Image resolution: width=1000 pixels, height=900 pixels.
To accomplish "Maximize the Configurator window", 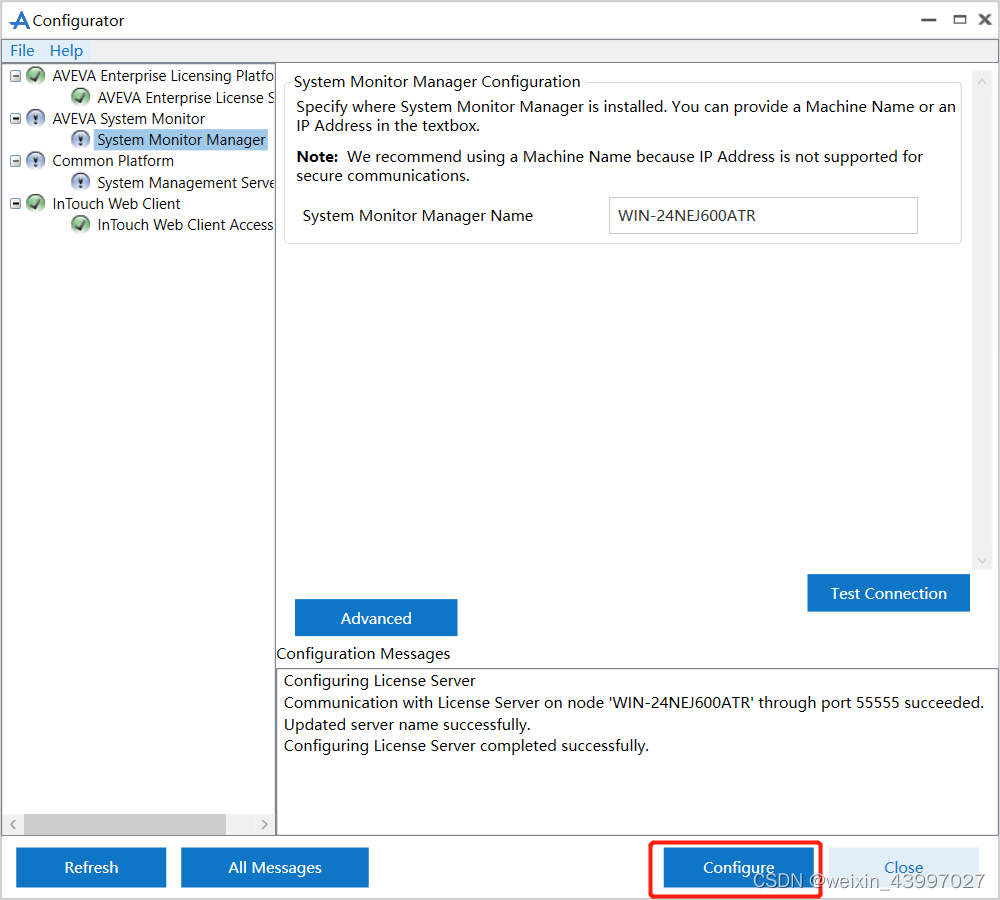I will [959, 20].
